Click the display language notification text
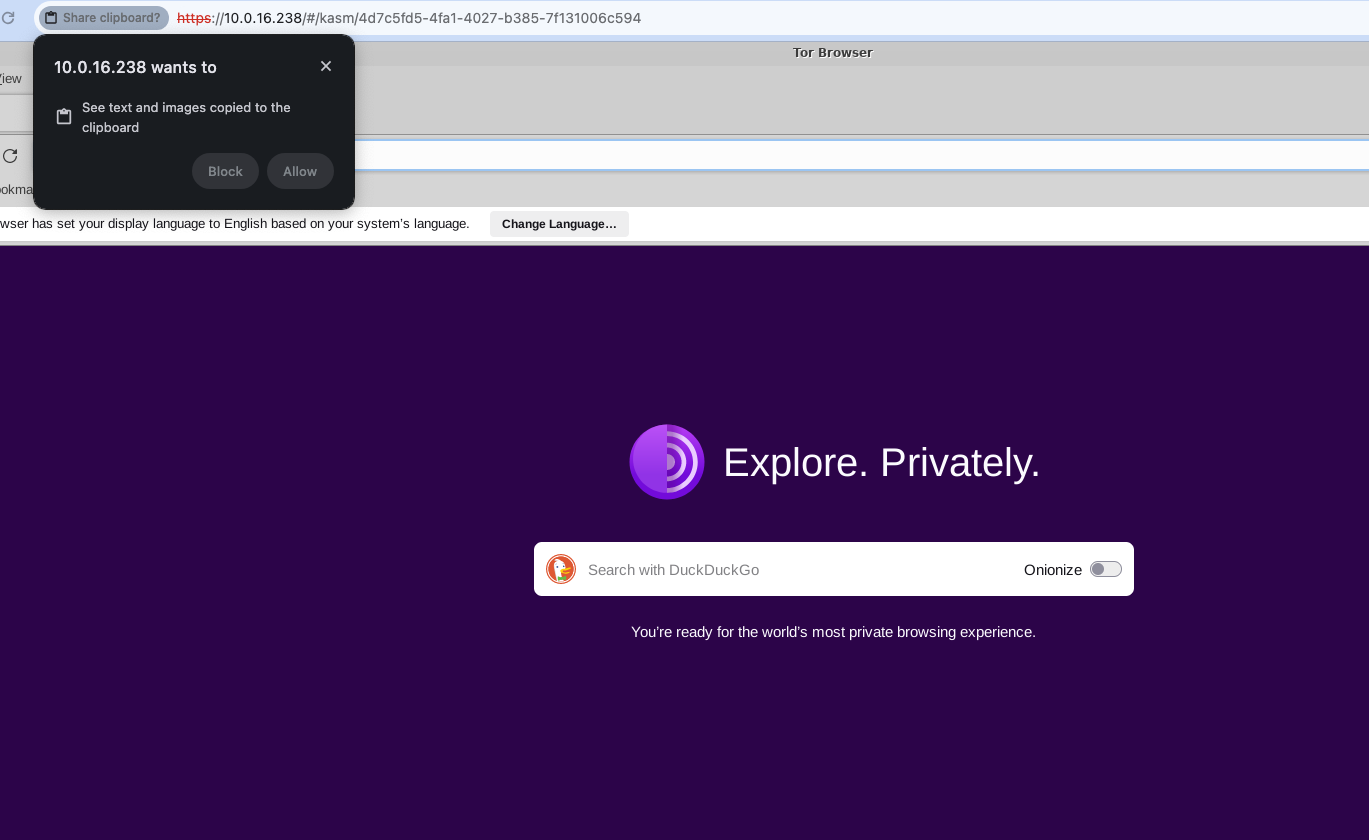Image resolution: width=1369 pixels, height=840 pixels. [x=235, y=224]
